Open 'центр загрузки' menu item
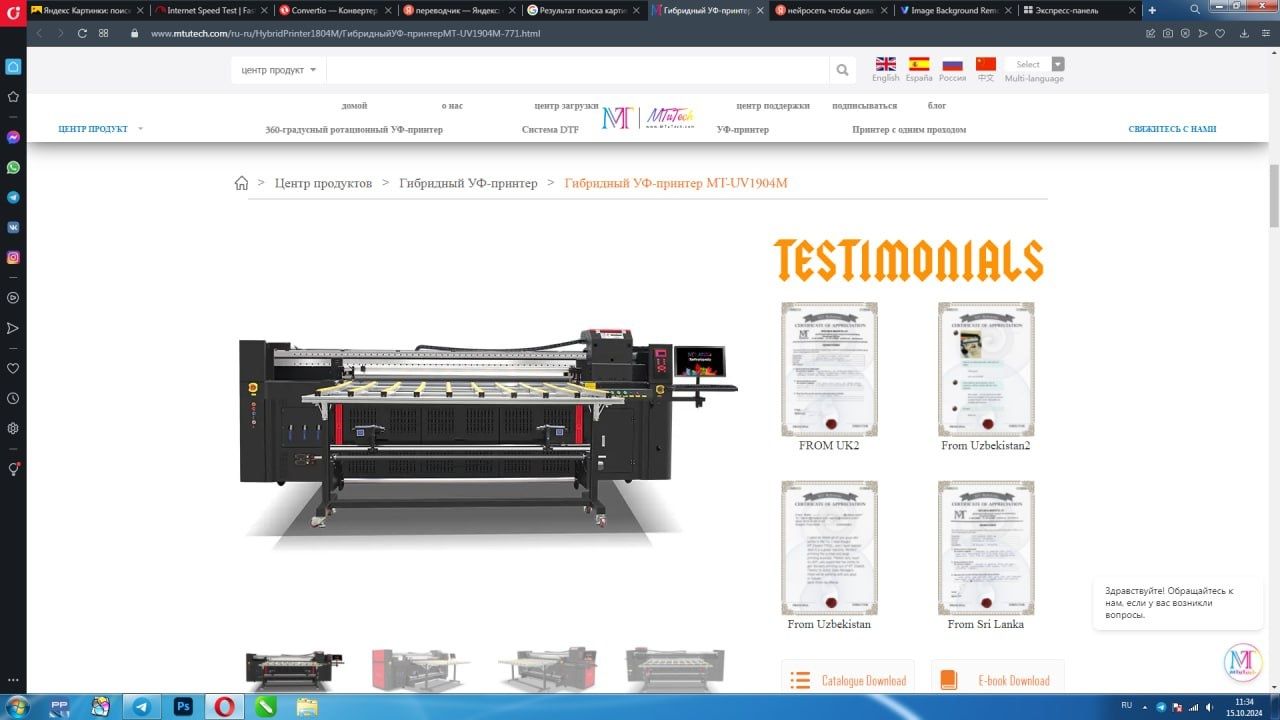This screenshot has width=1280, height=720. click(x=566, y=105)
